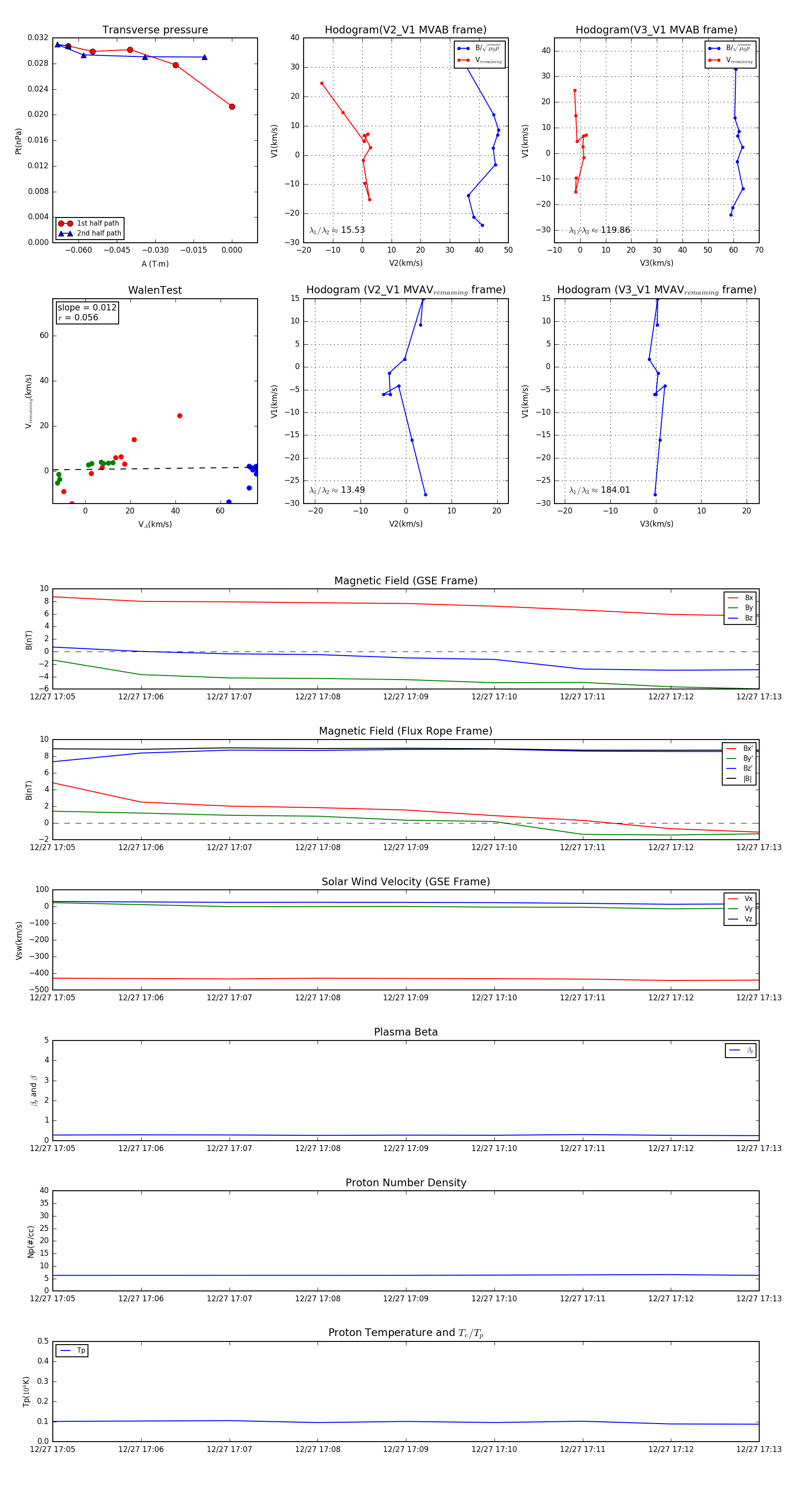
Task: Click the red marker at A = 0.000
Action: click(232, 107)
